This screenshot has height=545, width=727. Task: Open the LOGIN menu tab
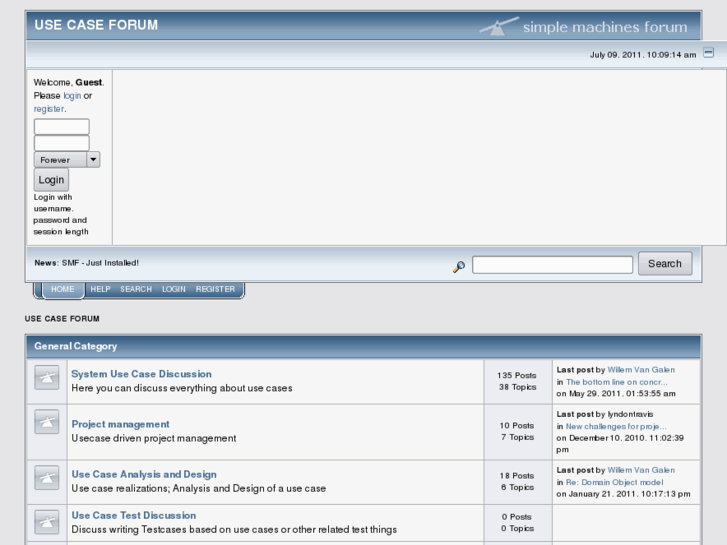173,289
